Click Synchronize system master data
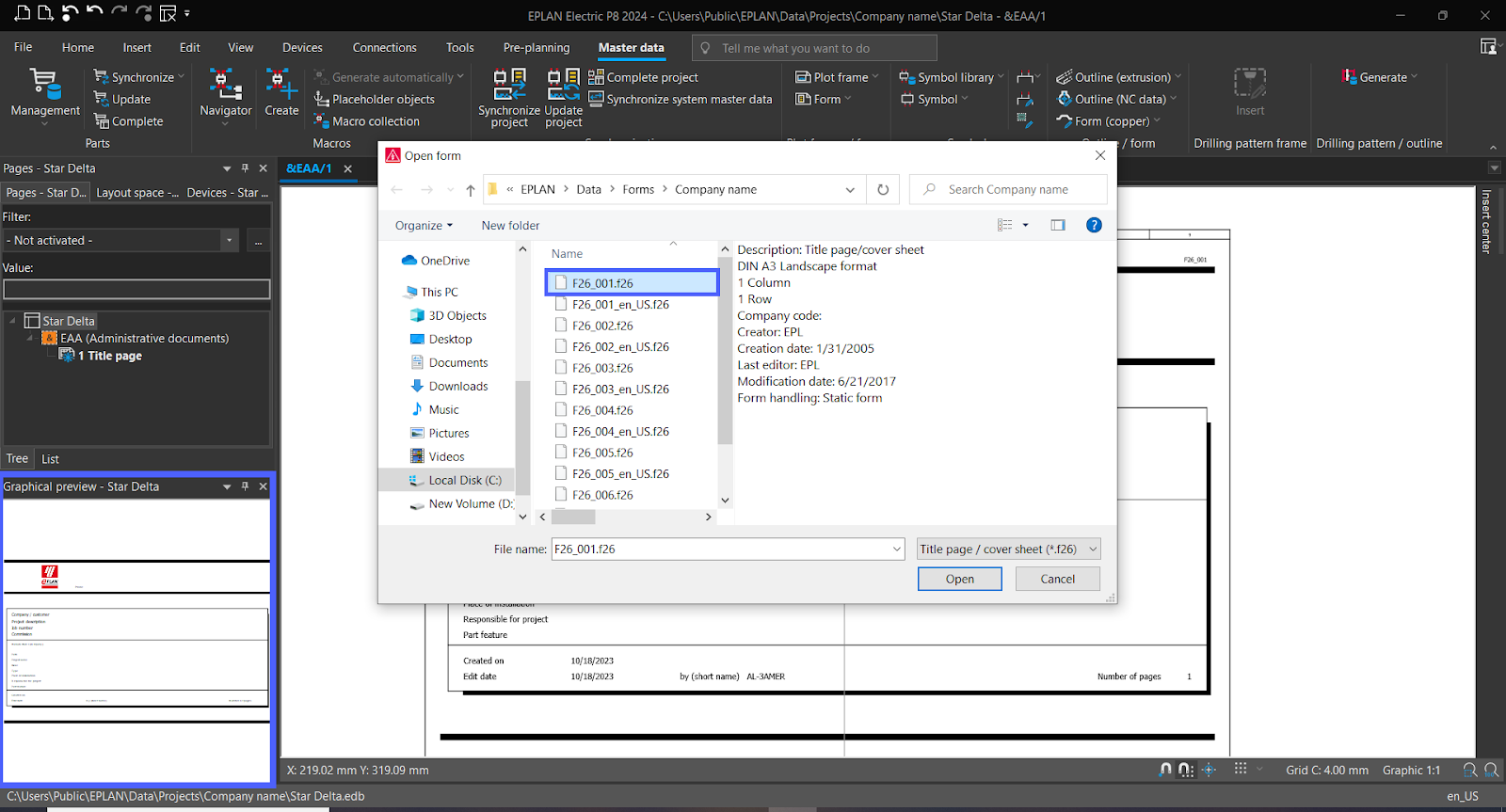This screenshot has height=812, width=1506. click(x=681, y=99)
